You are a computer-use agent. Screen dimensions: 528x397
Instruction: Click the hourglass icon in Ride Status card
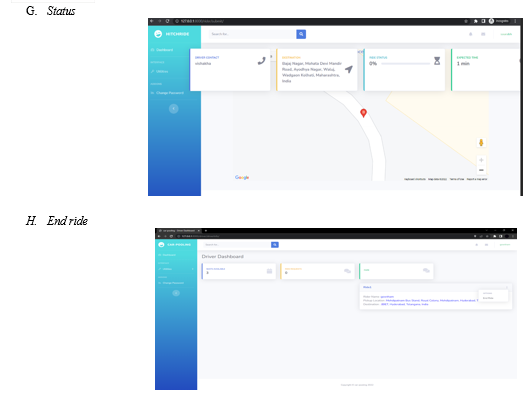[437, 61]
